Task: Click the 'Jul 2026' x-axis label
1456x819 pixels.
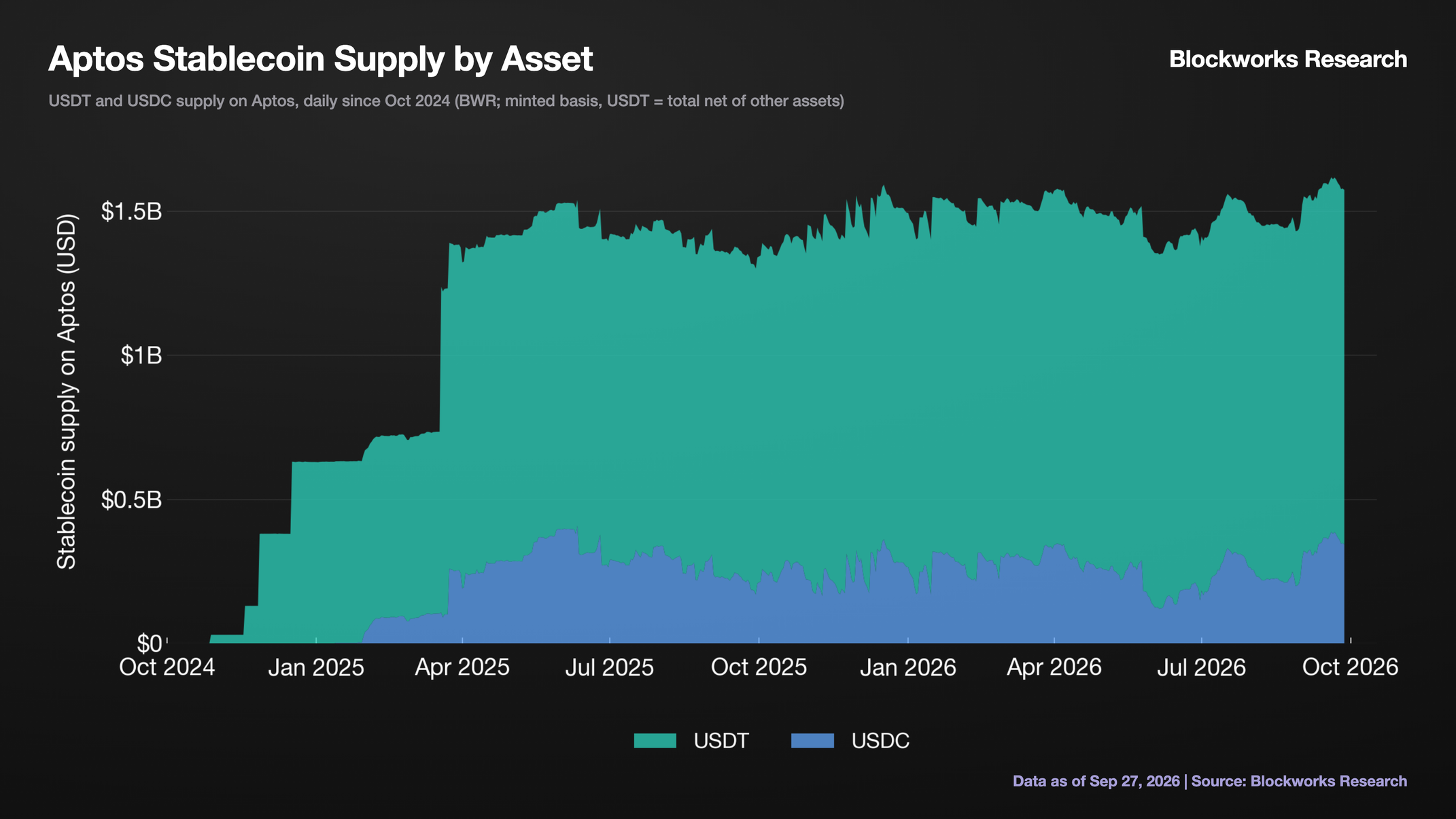Action: (1202, 667)
